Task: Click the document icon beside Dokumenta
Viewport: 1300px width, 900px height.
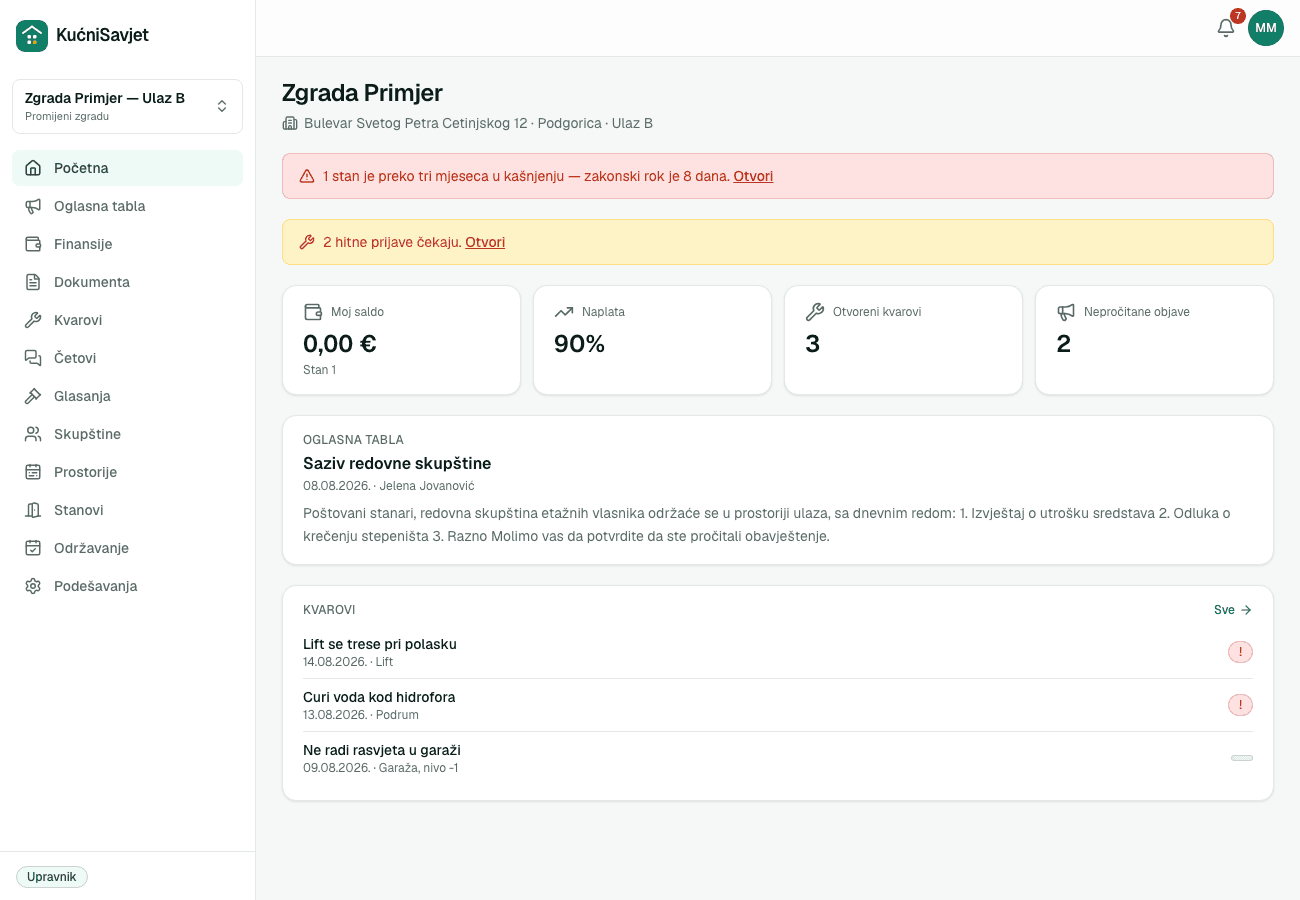Action: tap(33, 282)
